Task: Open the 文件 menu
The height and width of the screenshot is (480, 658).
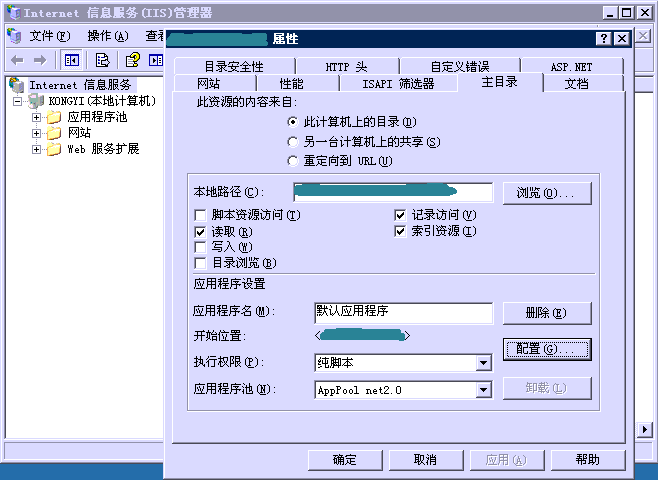Action: tap(49, 36)
